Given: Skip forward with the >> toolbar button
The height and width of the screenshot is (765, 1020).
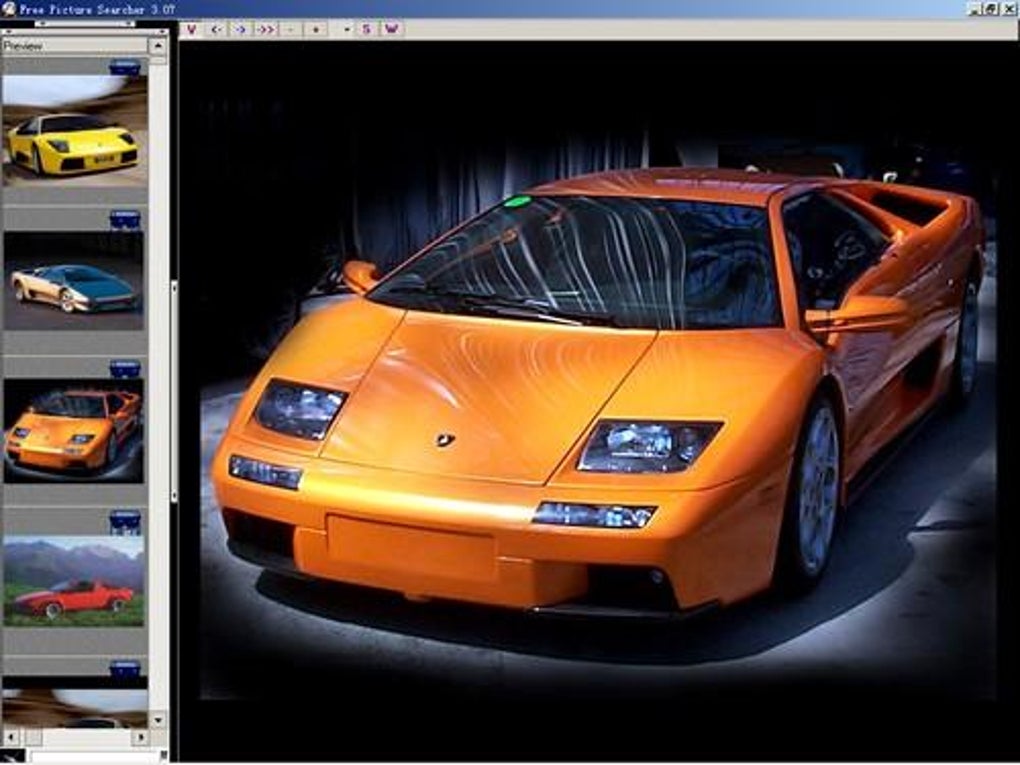Looking at the screenshot, I should pos(265,29).
